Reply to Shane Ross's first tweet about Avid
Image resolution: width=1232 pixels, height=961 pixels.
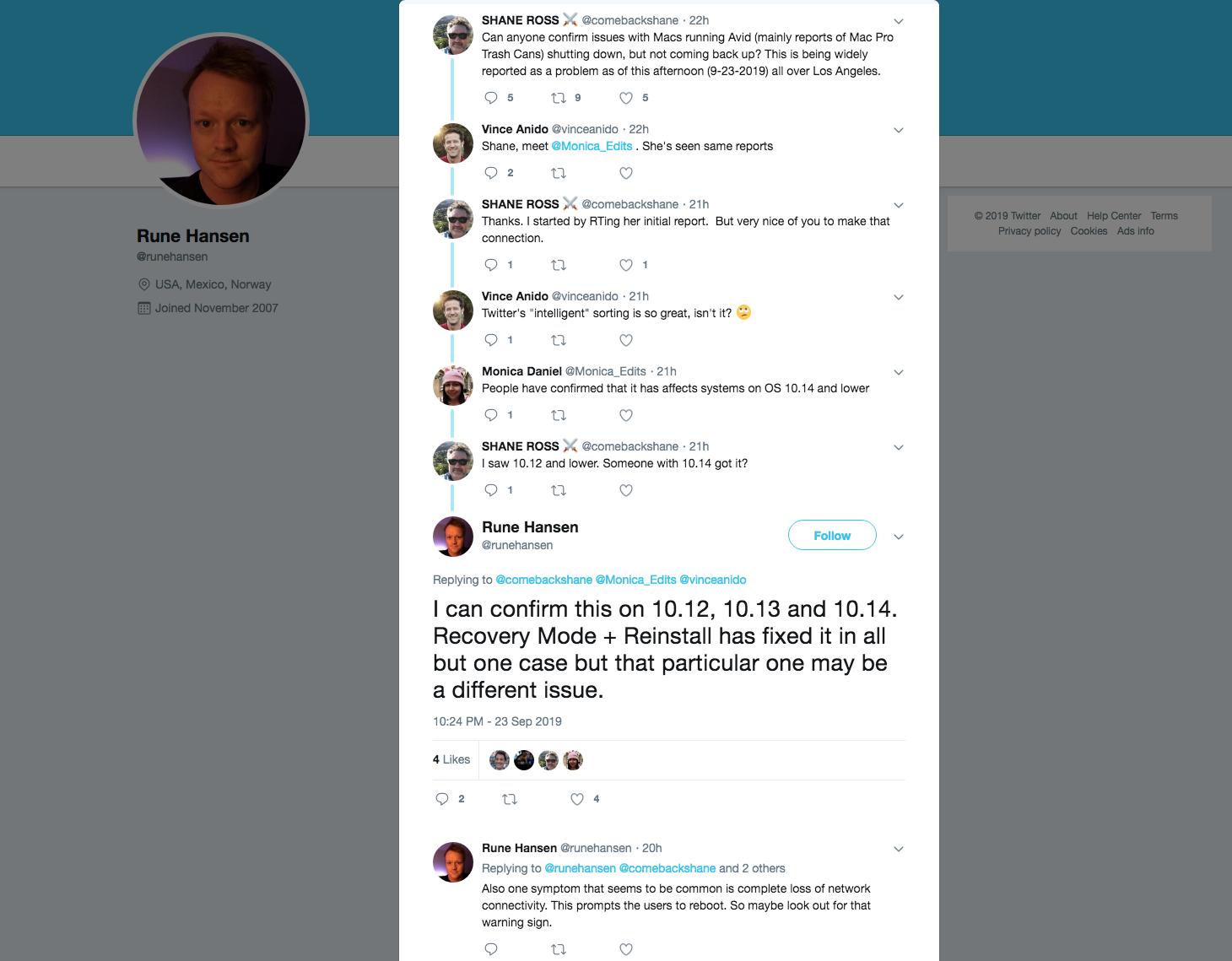491,98
